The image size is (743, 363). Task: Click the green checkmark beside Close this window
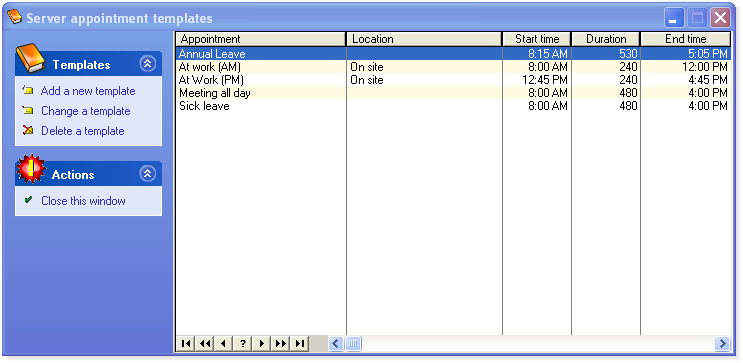tap(28, 200)
